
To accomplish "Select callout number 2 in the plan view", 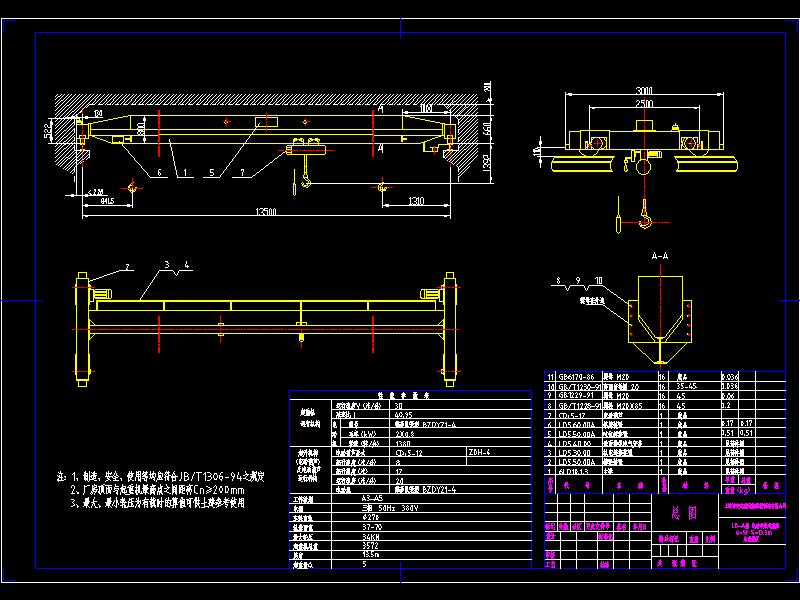I will [x=127, y=266].
